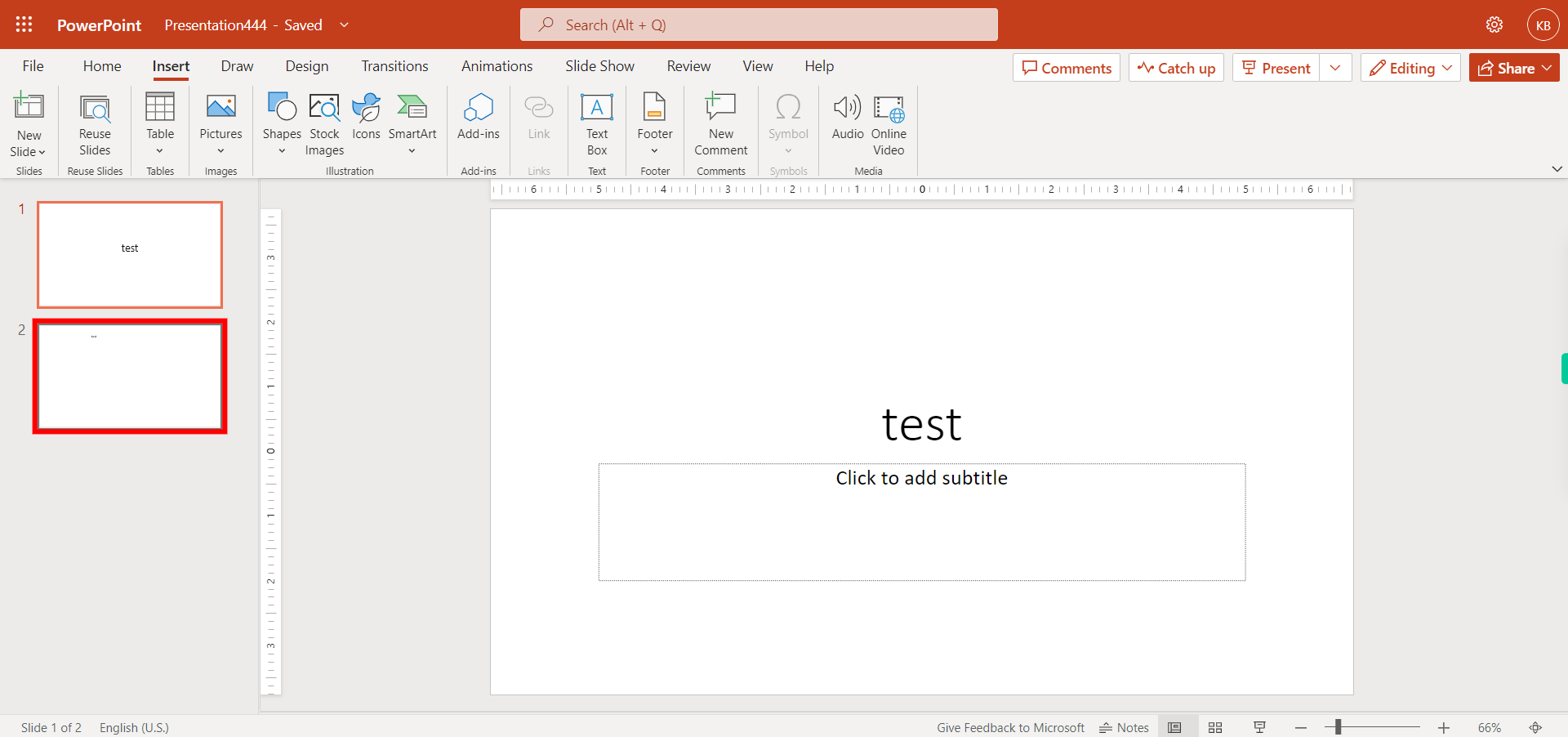Image resolution: width=1568 pixels, height=737 pixels.
Task: Open the KB account profile
Action: click(1543, 25)
